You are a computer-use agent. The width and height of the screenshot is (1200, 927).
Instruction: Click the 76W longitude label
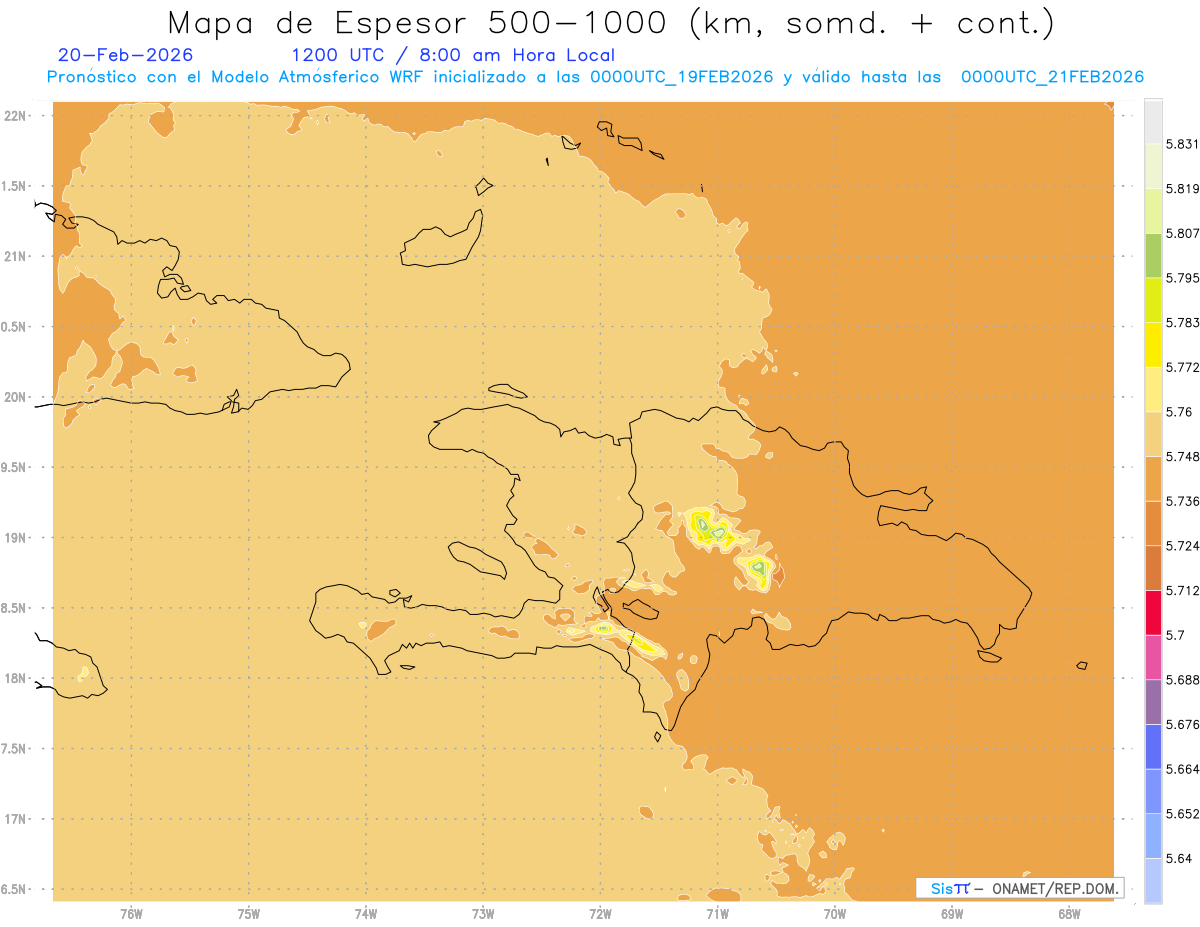click(131, 913)
